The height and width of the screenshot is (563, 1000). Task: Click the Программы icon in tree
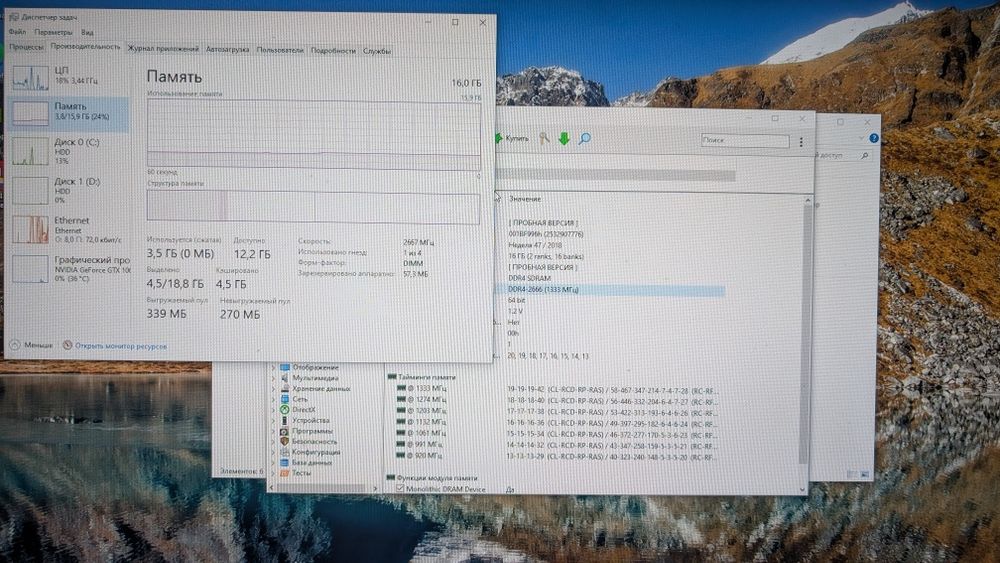click(284, 431)
